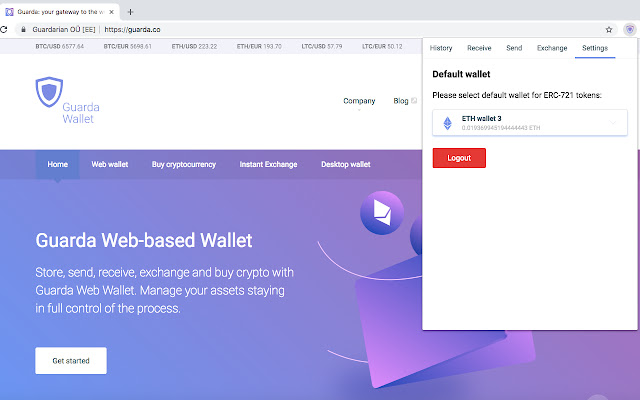Click the Default wallet heading
Screen dimensions: 640x400
click(461, 74)
